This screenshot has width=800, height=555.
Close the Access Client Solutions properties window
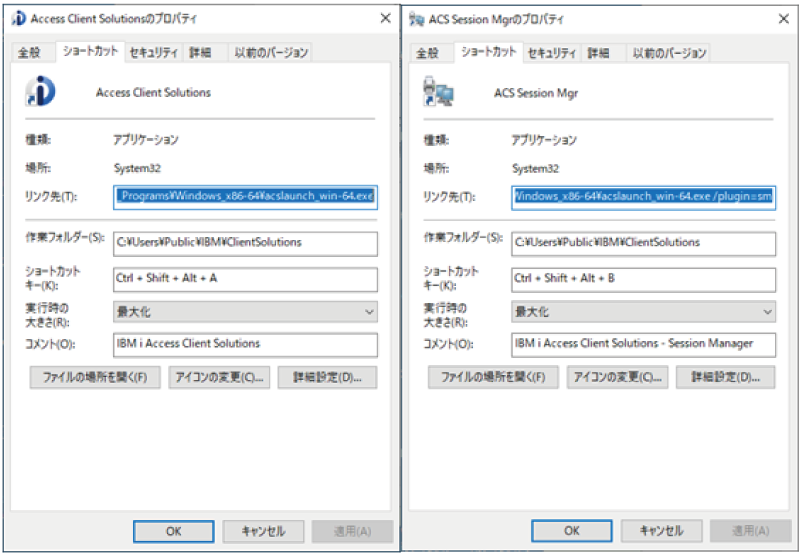(386, 18)
